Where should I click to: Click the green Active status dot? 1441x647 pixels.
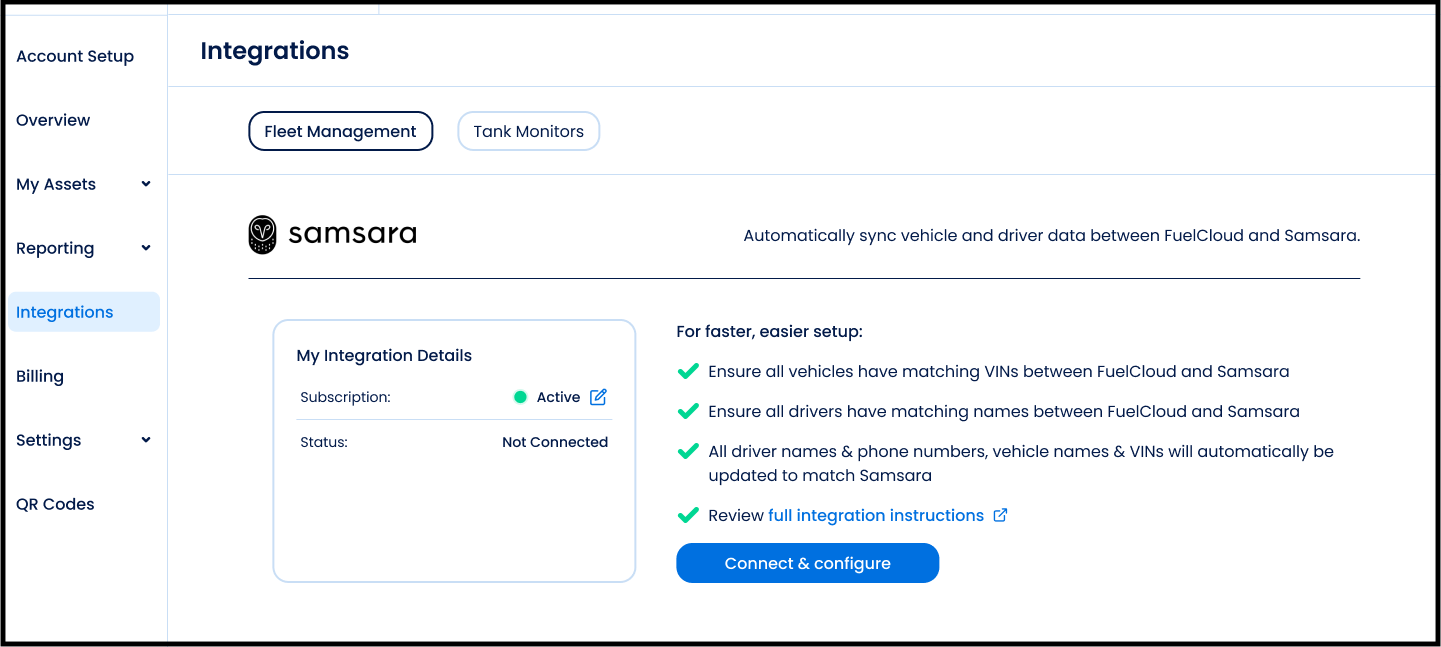coord(520,397)
